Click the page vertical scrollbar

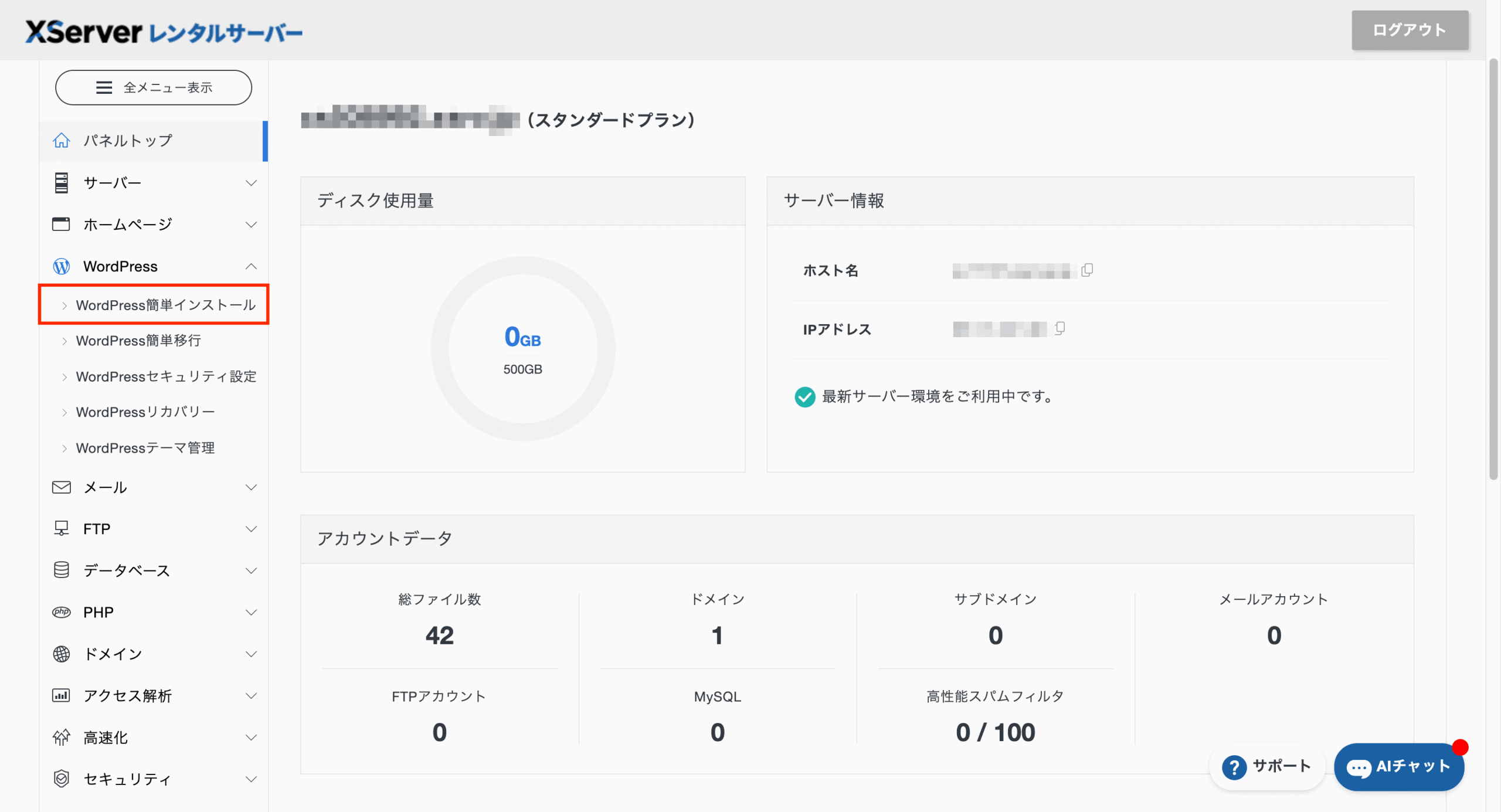1493,270
